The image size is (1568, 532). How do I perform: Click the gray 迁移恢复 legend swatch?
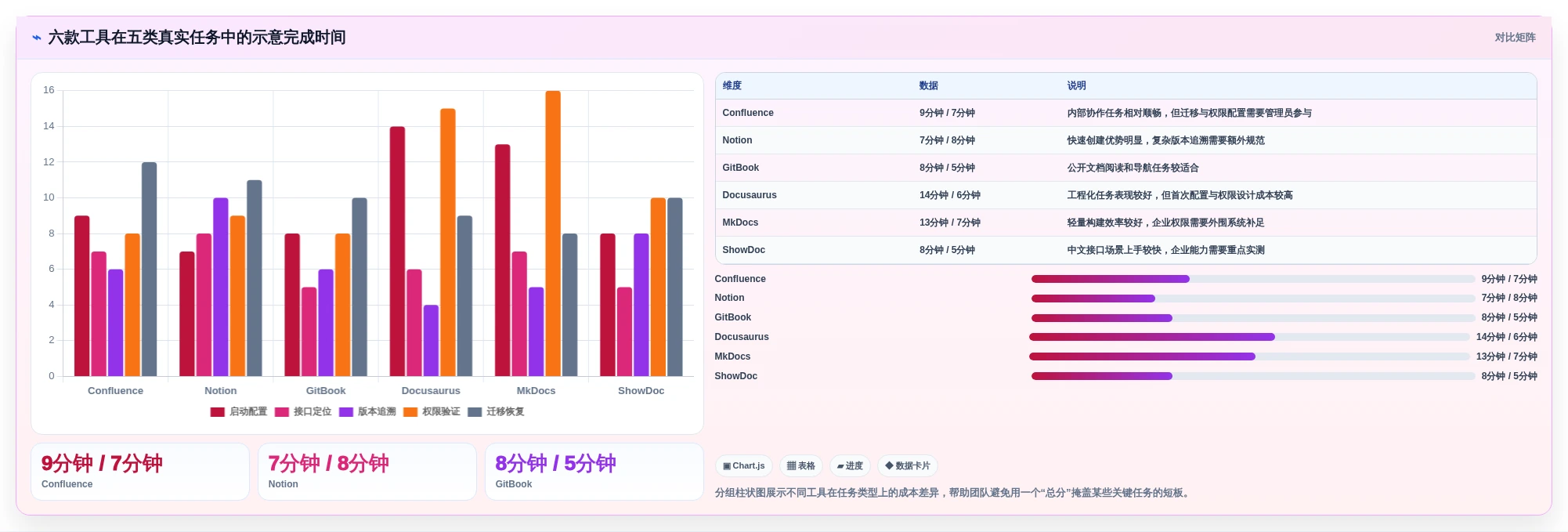click(x=475, y=412)
